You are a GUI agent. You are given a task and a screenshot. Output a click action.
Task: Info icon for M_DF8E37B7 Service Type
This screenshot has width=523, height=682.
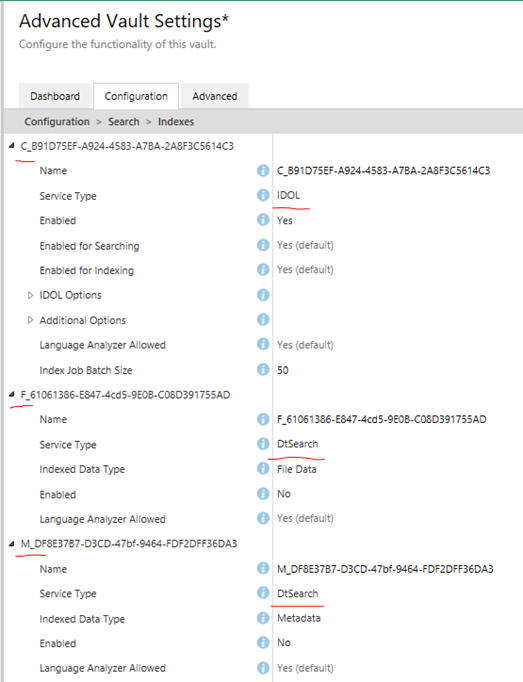263,593
